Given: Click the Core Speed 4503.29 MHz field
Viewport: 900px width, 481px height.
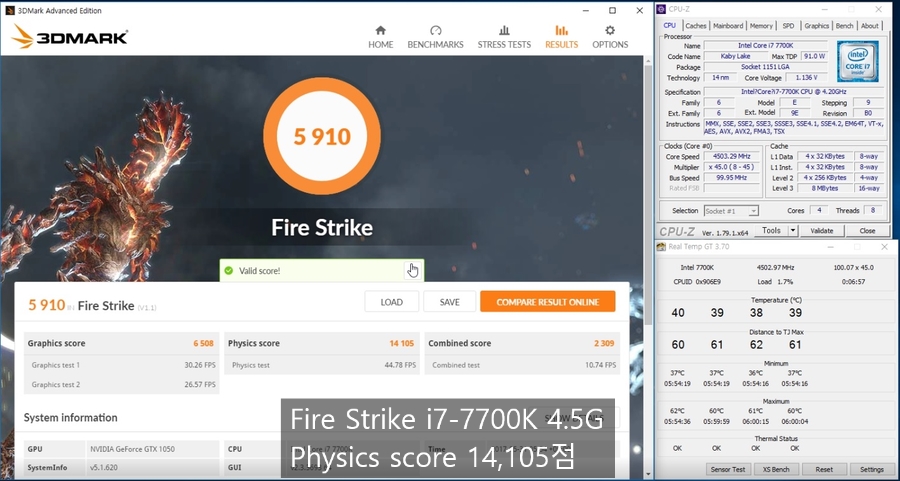Looking at the screenshot, I should pos(731,157).
